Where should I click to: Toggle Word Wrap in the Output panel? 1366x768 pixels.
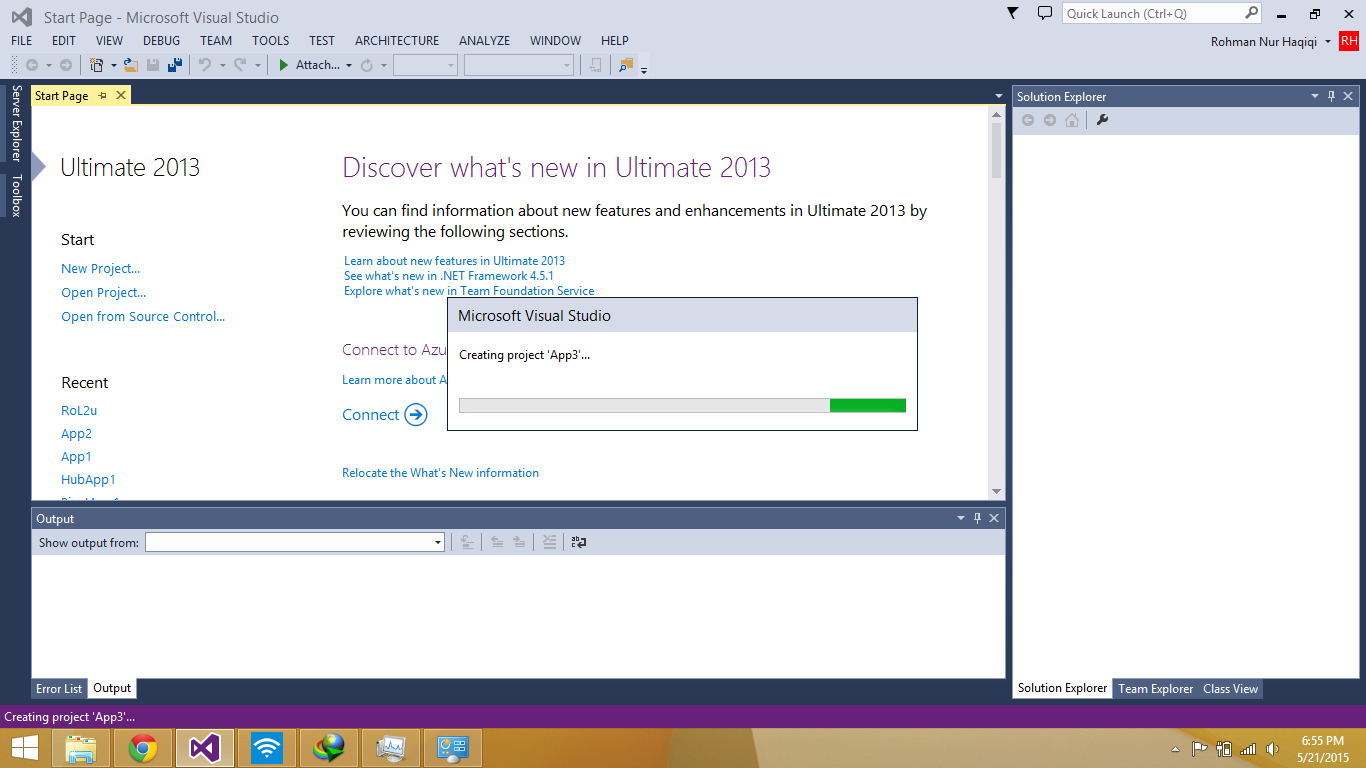(578, 542)
